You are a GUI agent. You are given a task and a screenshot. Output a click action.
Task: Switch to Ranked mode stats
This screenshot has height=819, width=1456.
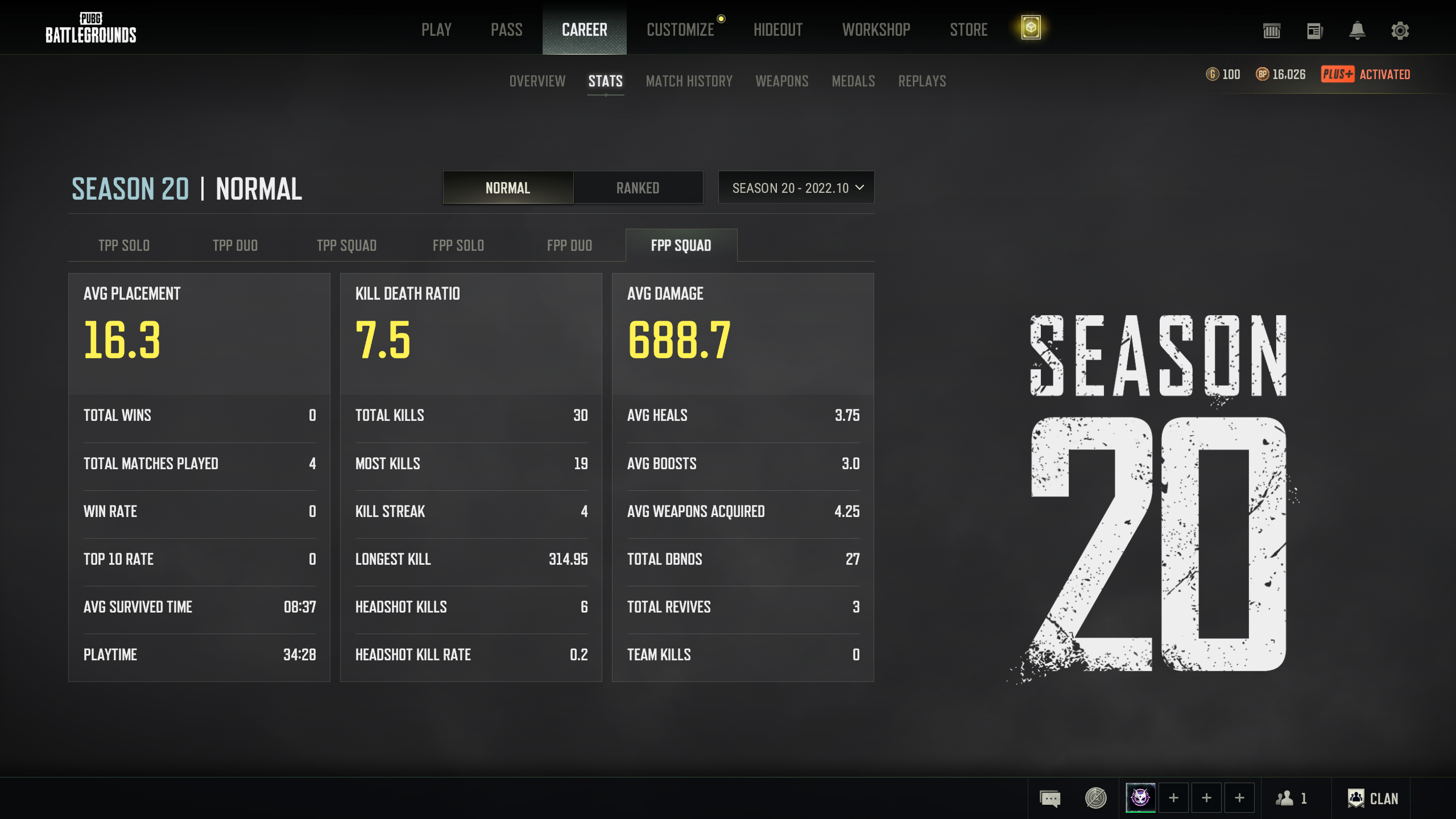[638, 188]
